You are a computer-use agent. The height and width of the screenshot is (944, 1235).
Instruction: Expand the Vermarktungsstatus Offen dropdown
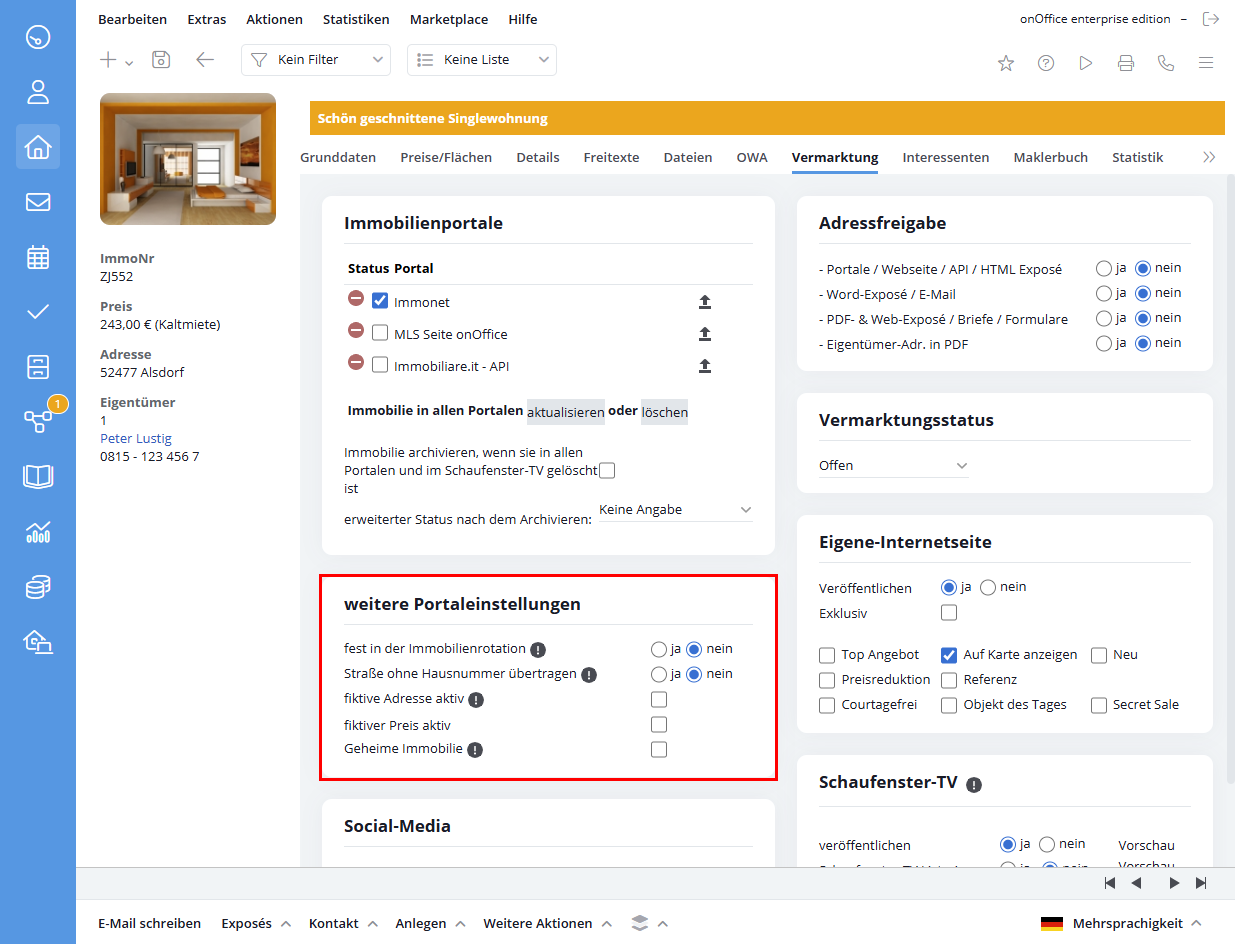click(893, 466)
